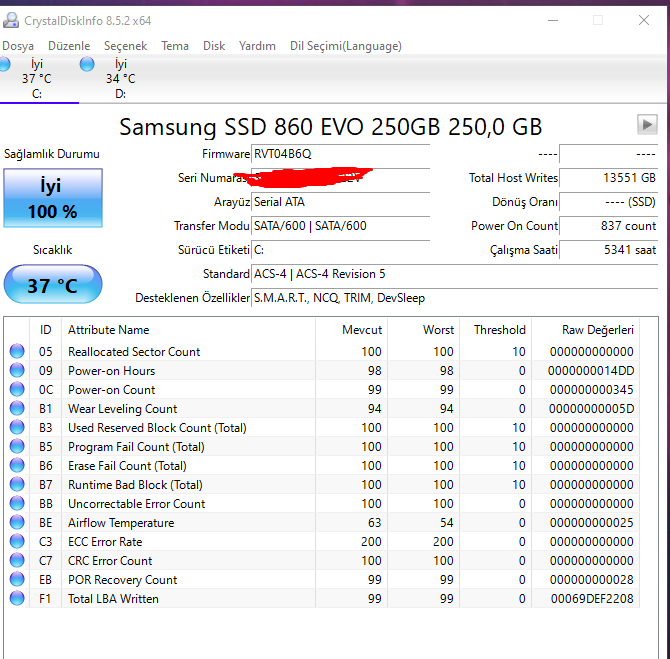
Task: Open the Disk menu
Action: click(x=214, y=46)
